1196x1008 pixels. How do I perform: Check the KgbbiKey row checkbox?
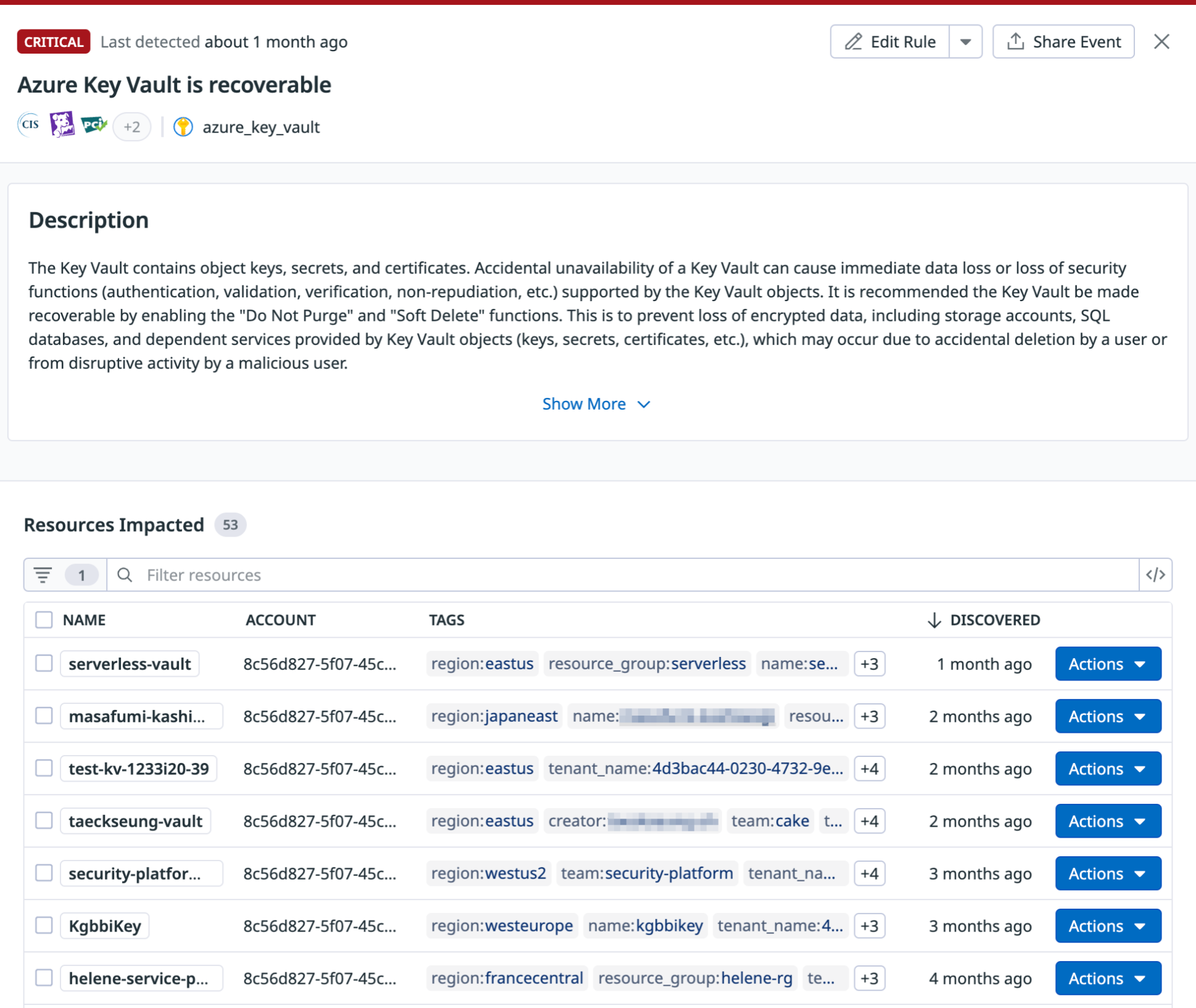pos(44,925)
